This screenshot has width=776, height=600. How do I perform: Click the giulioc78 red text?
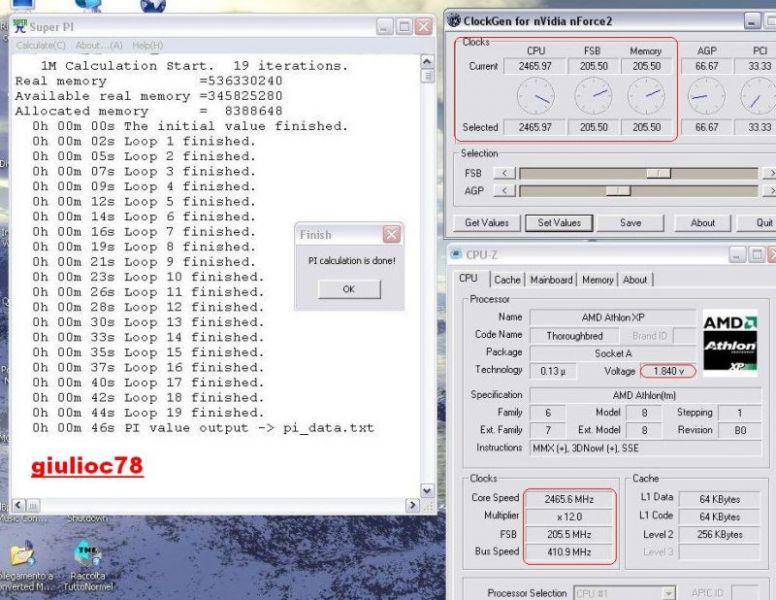(x=87, y=466)
